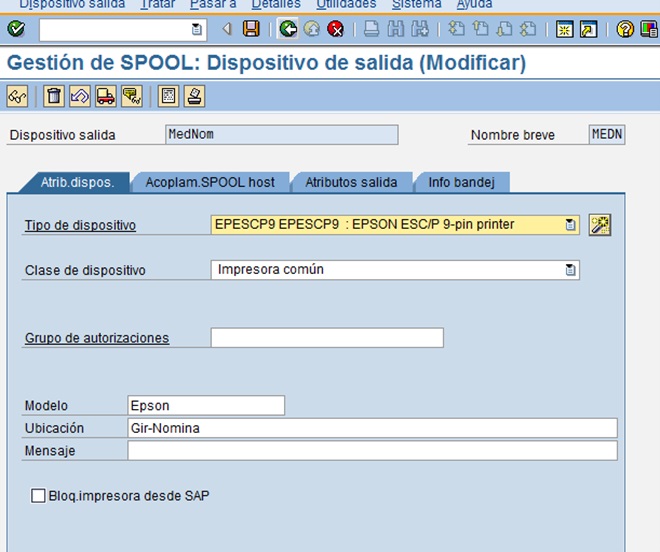Open the Clase de dispositivo dropdown list

[x=570, y=270]
